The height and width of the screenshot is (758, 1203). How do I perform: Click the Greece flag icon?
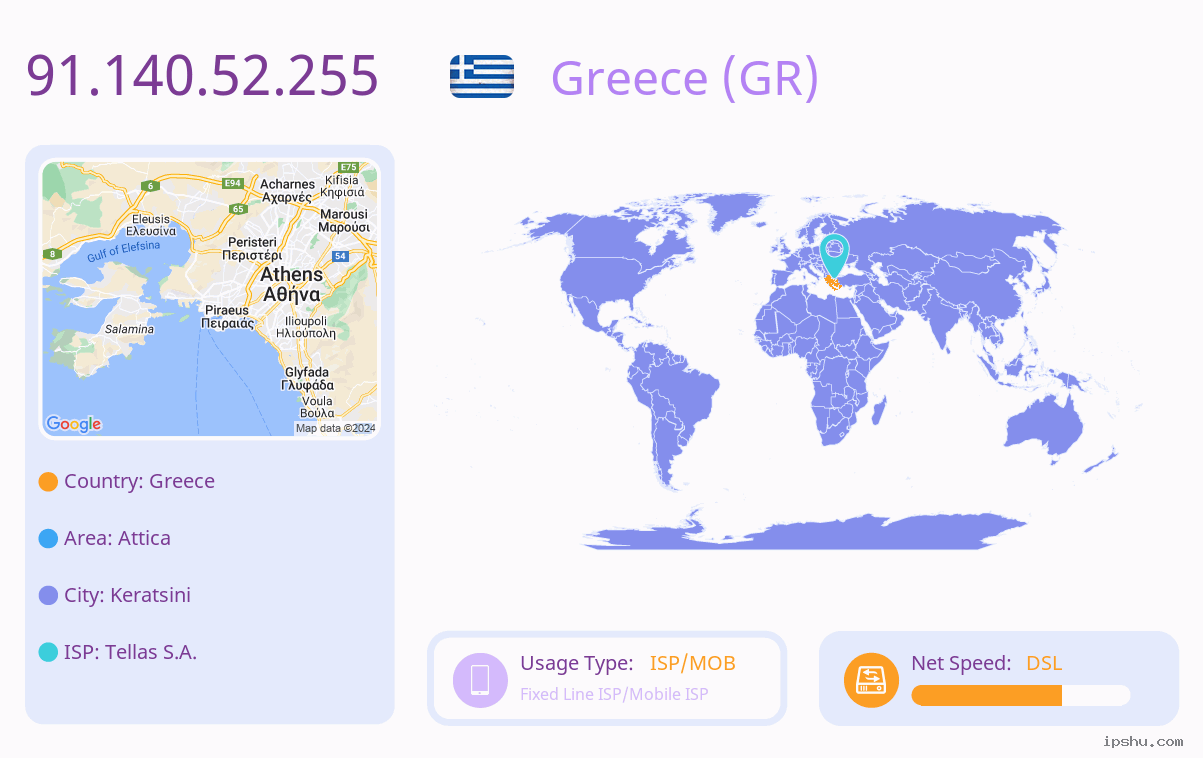pos(482,76)
